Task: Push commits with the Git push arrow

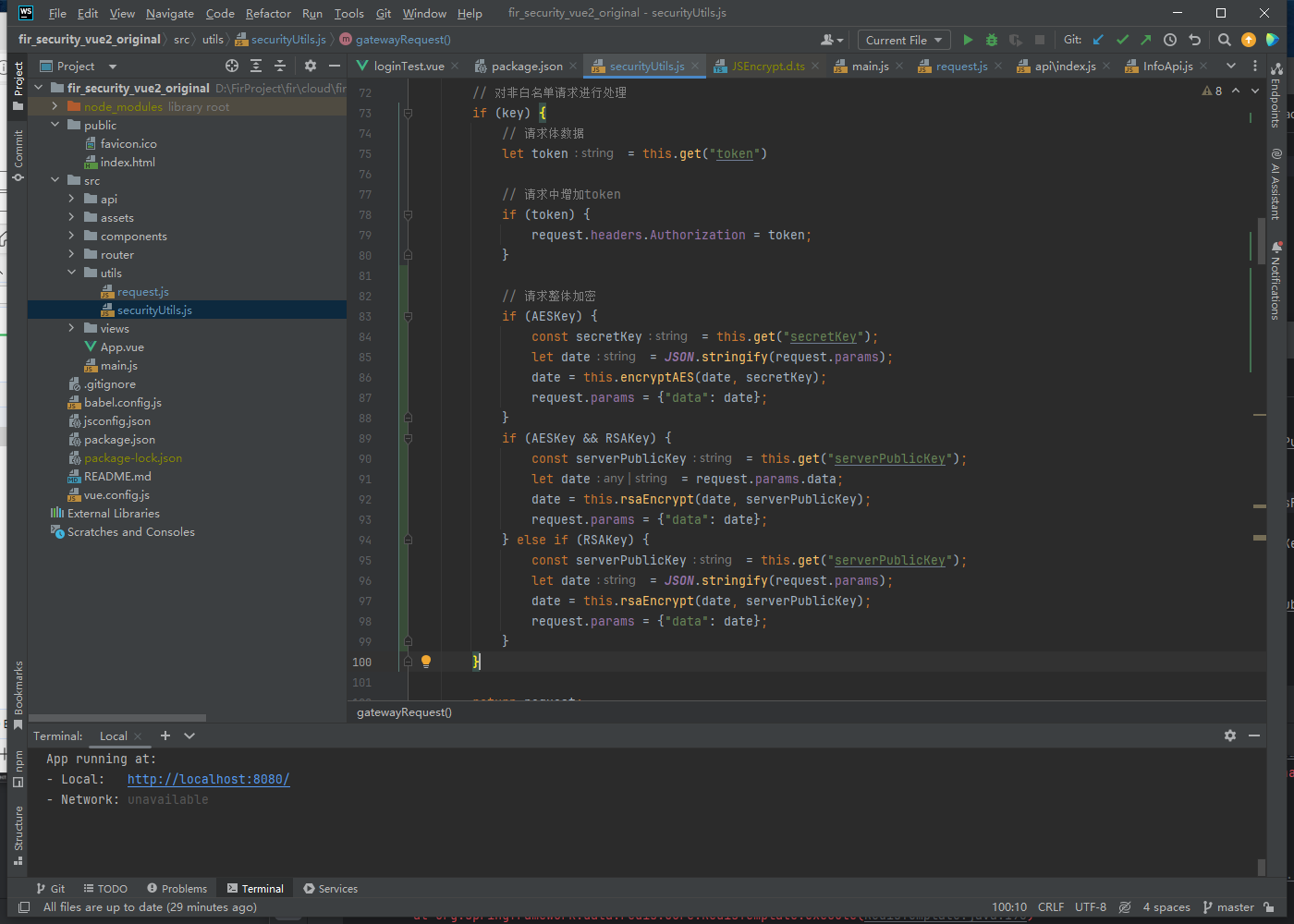Action: [x=1146, y=40]
